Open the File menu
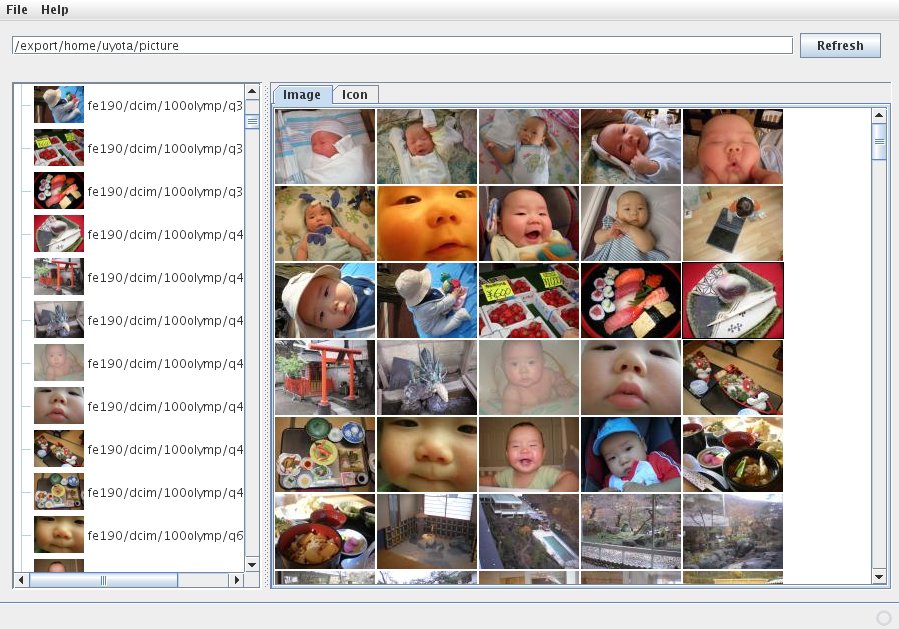The height and width of the screenshot is (629, 899). (16, 9)
